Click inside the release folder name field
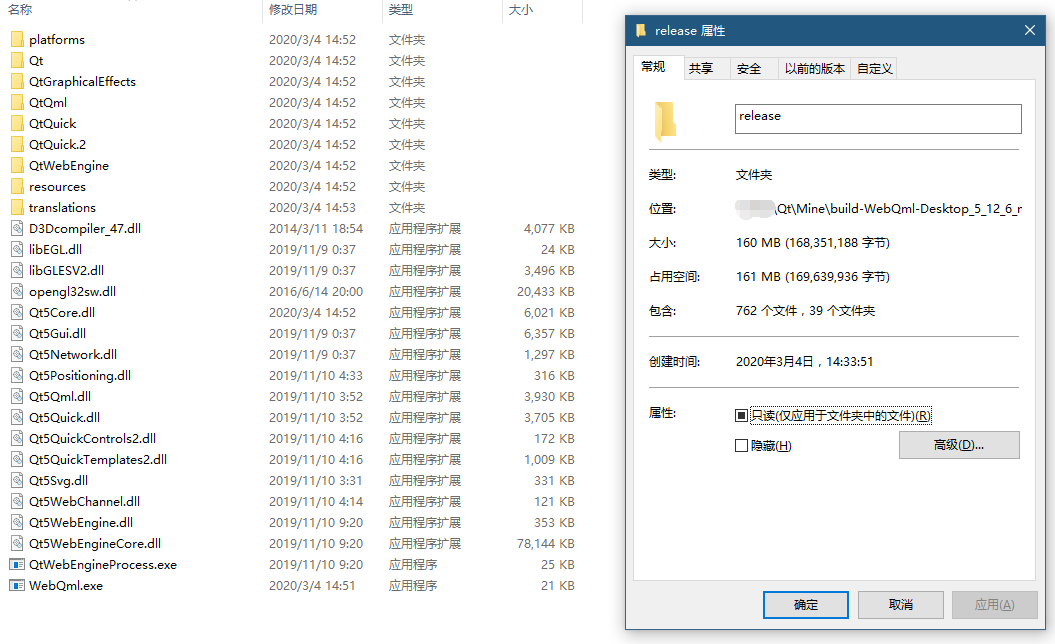The height and width of the screenshot is (644, 1055). click(877, 119)
